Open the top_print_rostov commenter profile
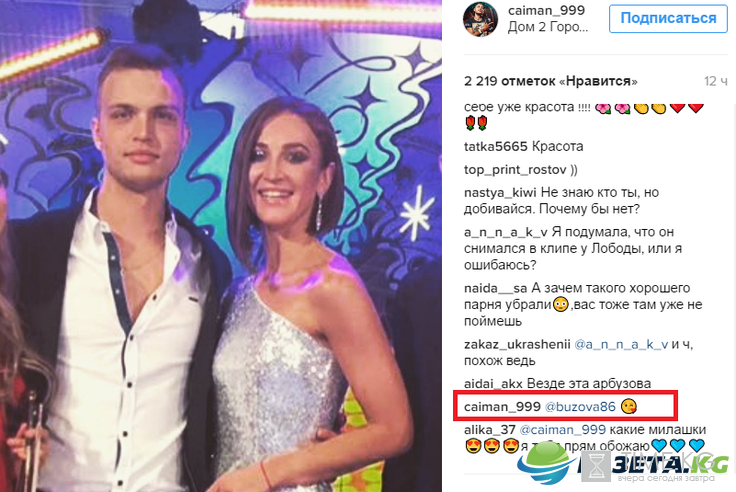The width and height of the screenshot is (736, 492). [515, 170]
